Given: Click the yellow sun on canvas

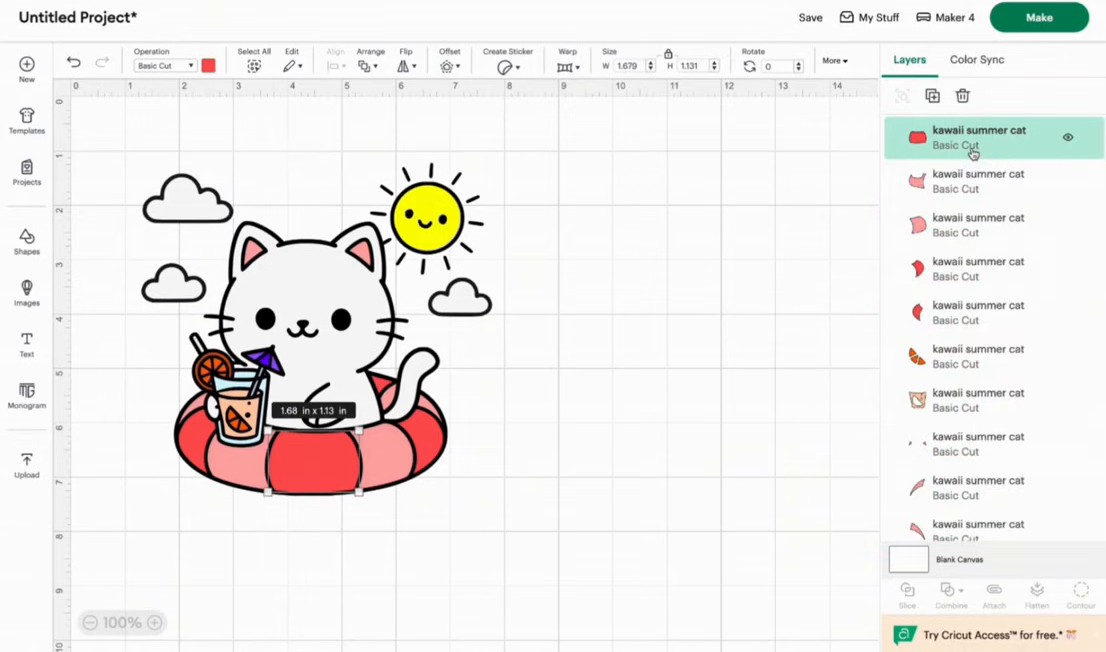Looking at the screenshot, I should 427,217.
